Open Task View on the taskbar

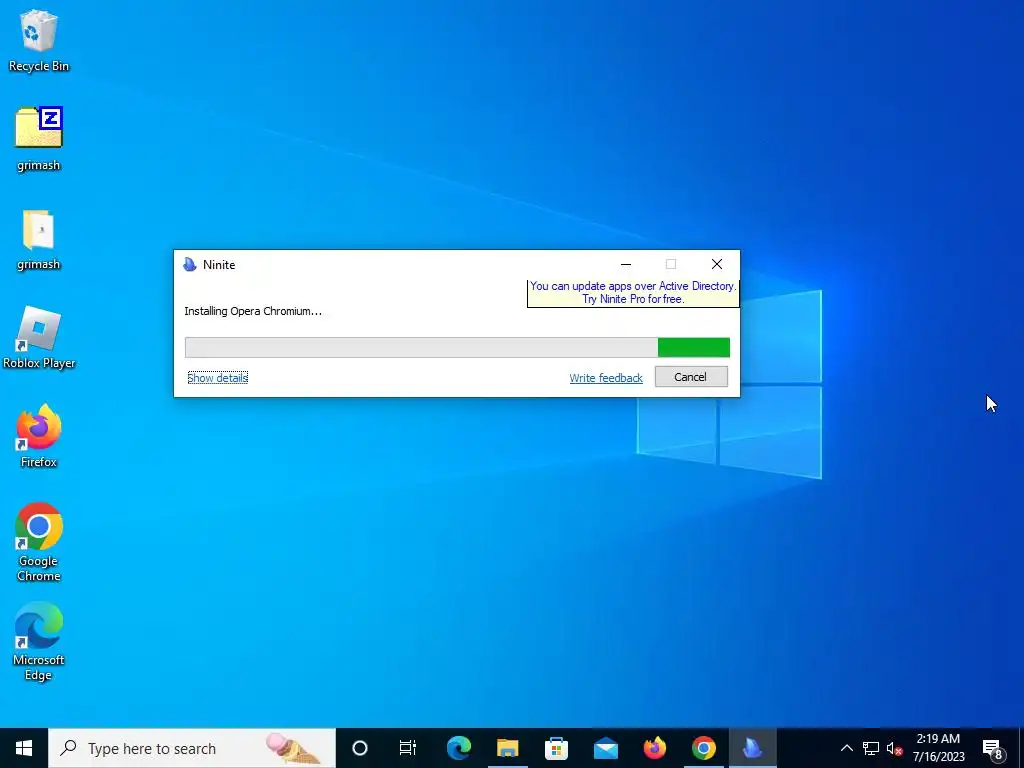408,748
